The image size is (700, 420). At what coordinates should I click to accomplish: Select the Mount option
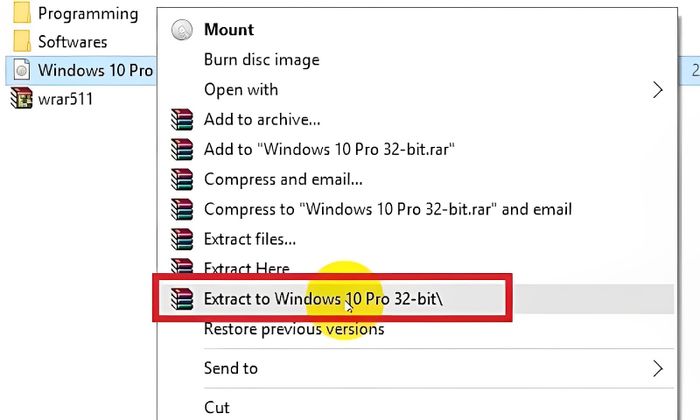click(229, 30)
